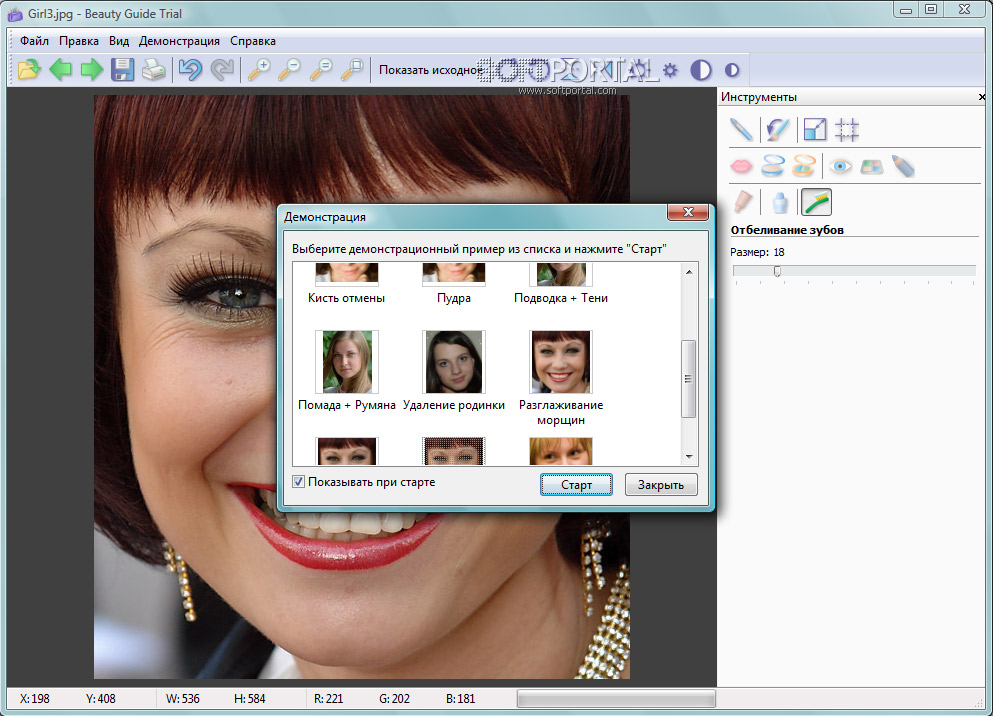
Task: Select the crop tool in Инструменты
Action: 848,129
